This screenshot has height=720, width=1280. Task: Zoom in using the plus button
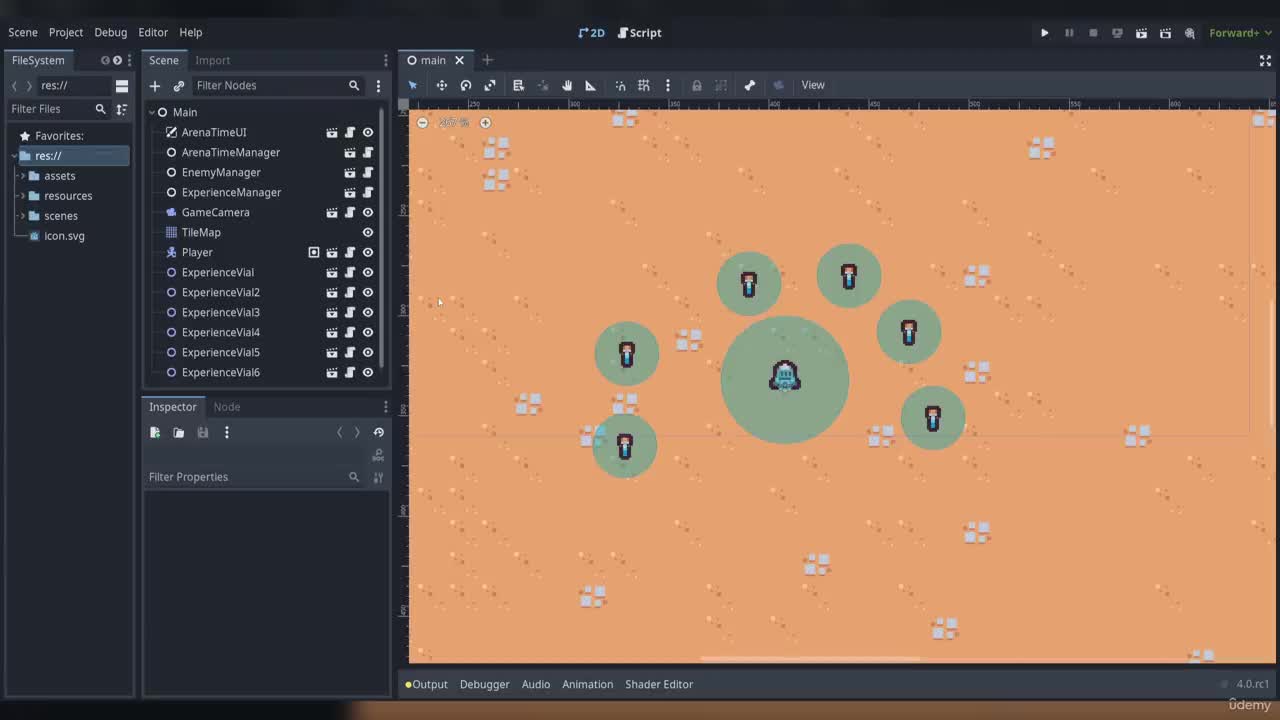485,122
